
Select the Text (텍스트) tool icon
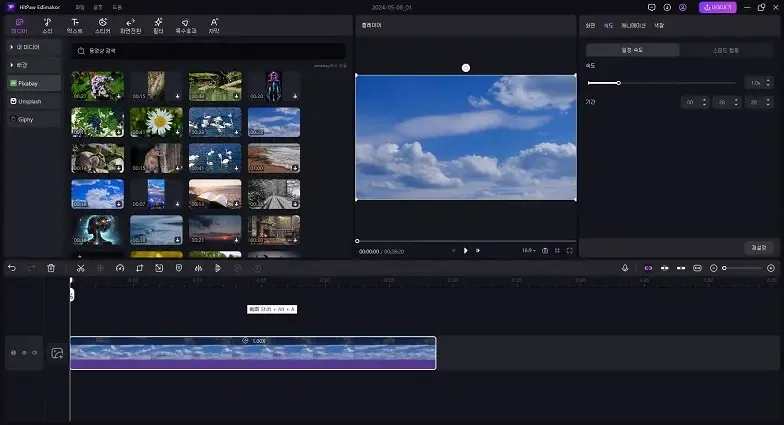pos(74,25)
